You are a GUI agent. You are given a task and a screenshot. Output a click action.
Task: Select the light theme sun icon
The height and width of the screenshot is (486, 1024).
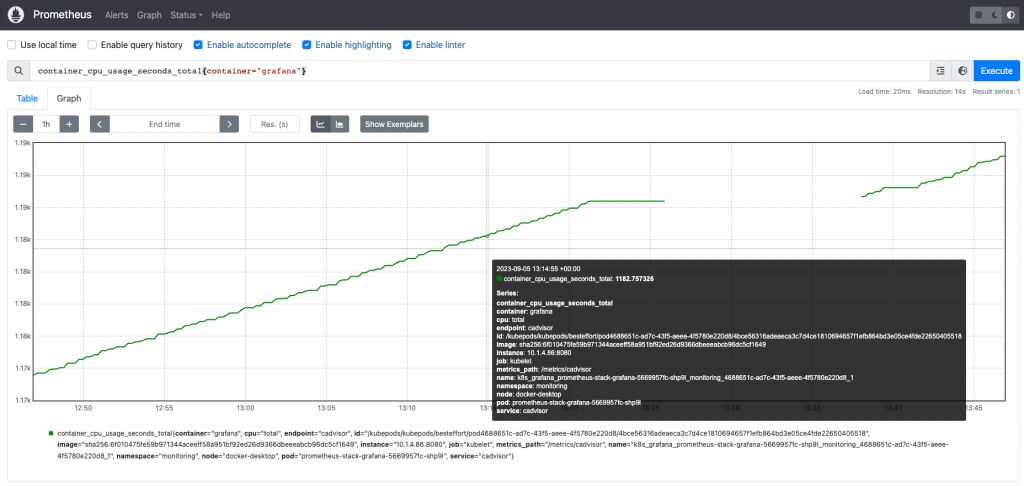point(978,15)
